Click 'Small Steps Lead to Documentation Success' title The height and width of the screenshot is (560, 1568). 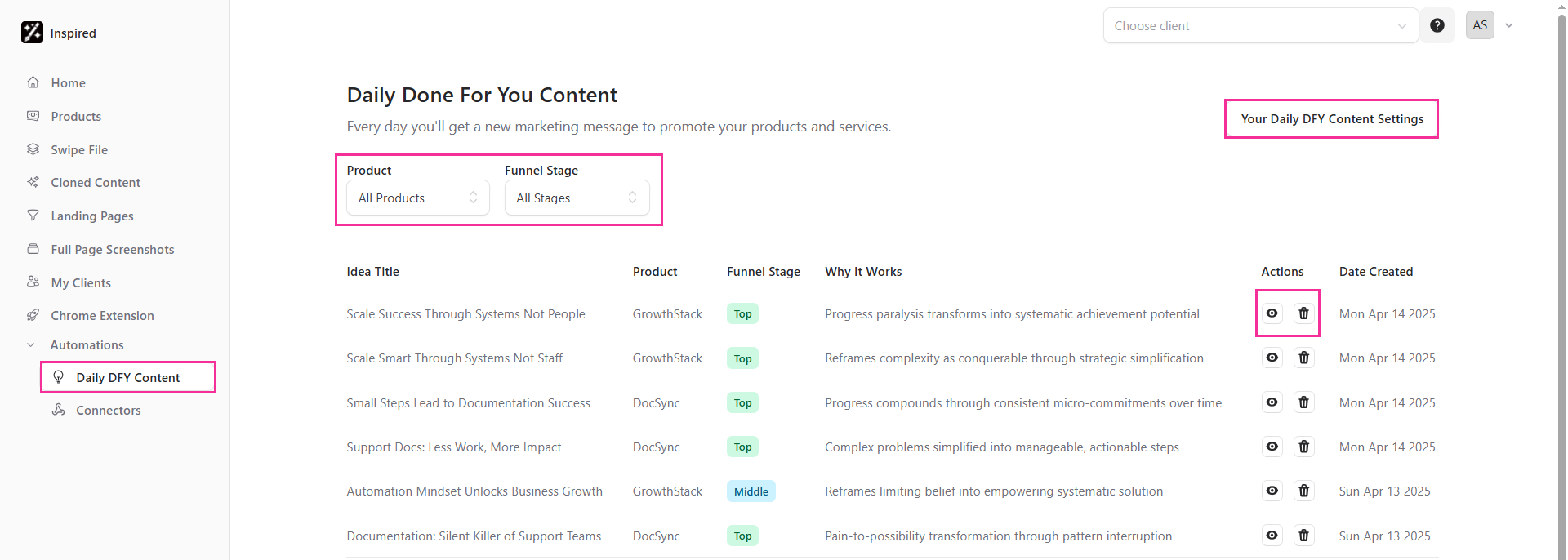tap(468, 403)
